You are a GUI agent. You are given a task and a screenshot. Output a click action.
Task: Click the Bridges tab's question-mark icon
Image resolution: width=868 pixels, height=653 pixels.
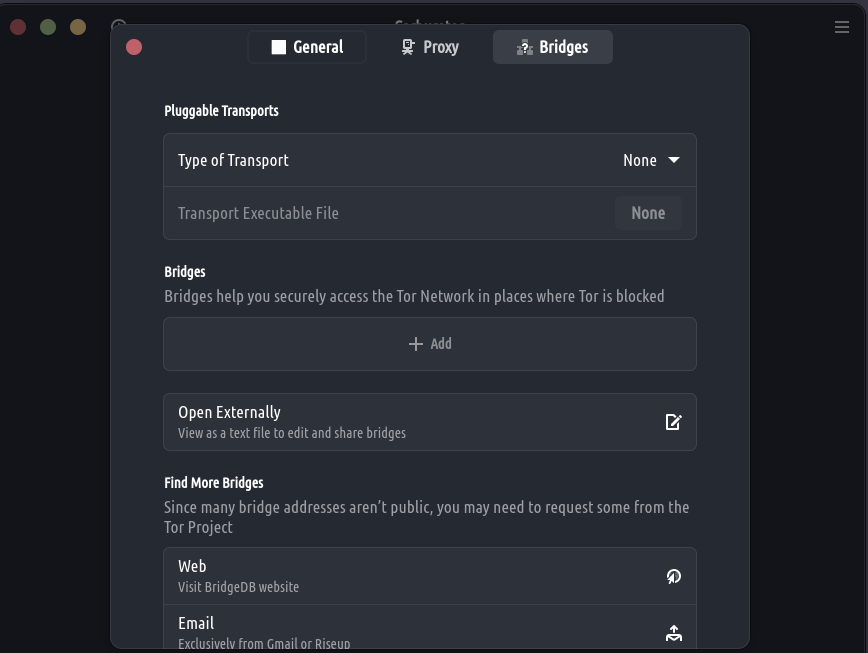pyautogui.click(x=524, y=47)
